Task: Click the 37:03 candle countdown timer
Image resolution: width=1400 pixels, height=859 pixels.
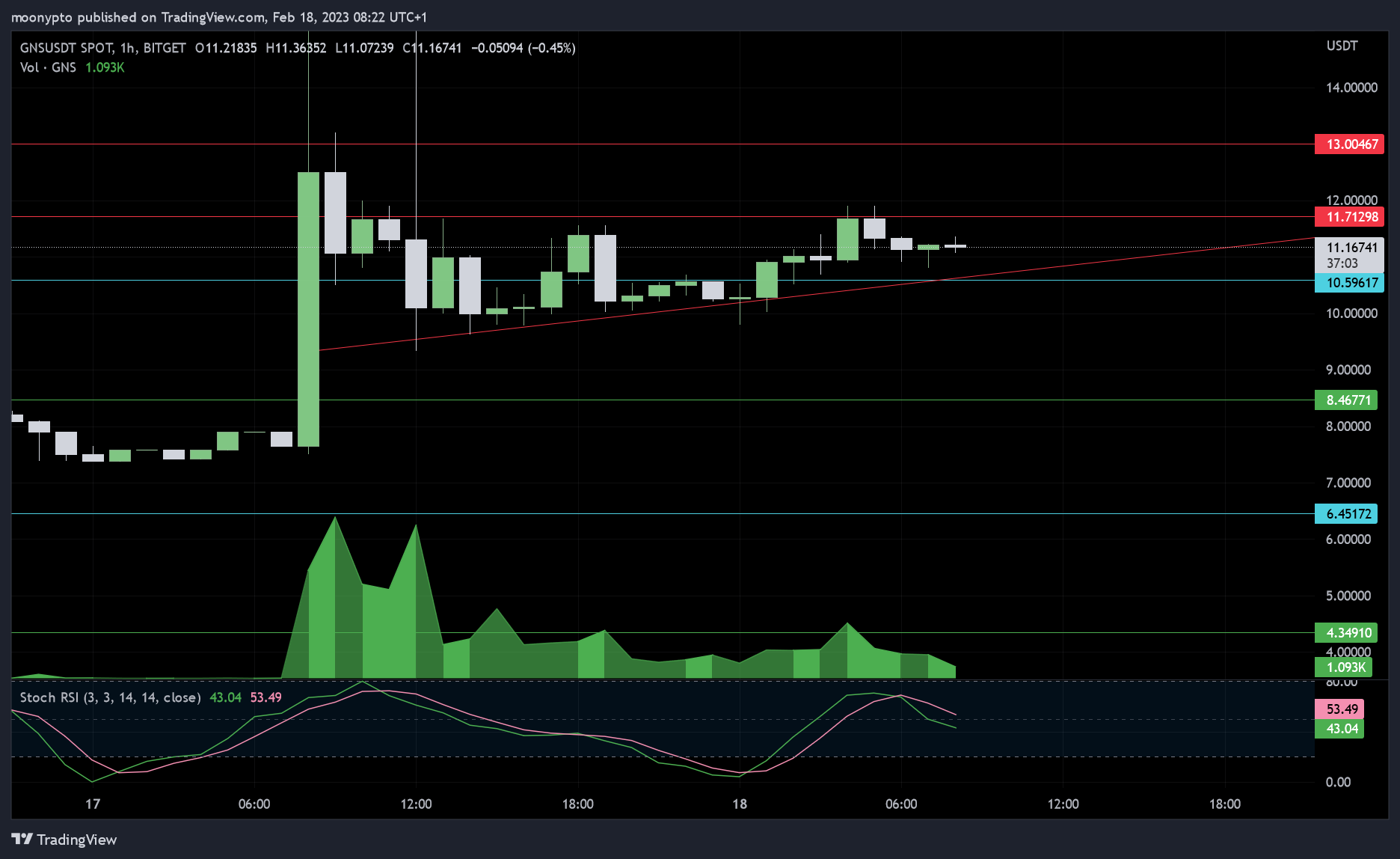Action: pos(1342,263)
